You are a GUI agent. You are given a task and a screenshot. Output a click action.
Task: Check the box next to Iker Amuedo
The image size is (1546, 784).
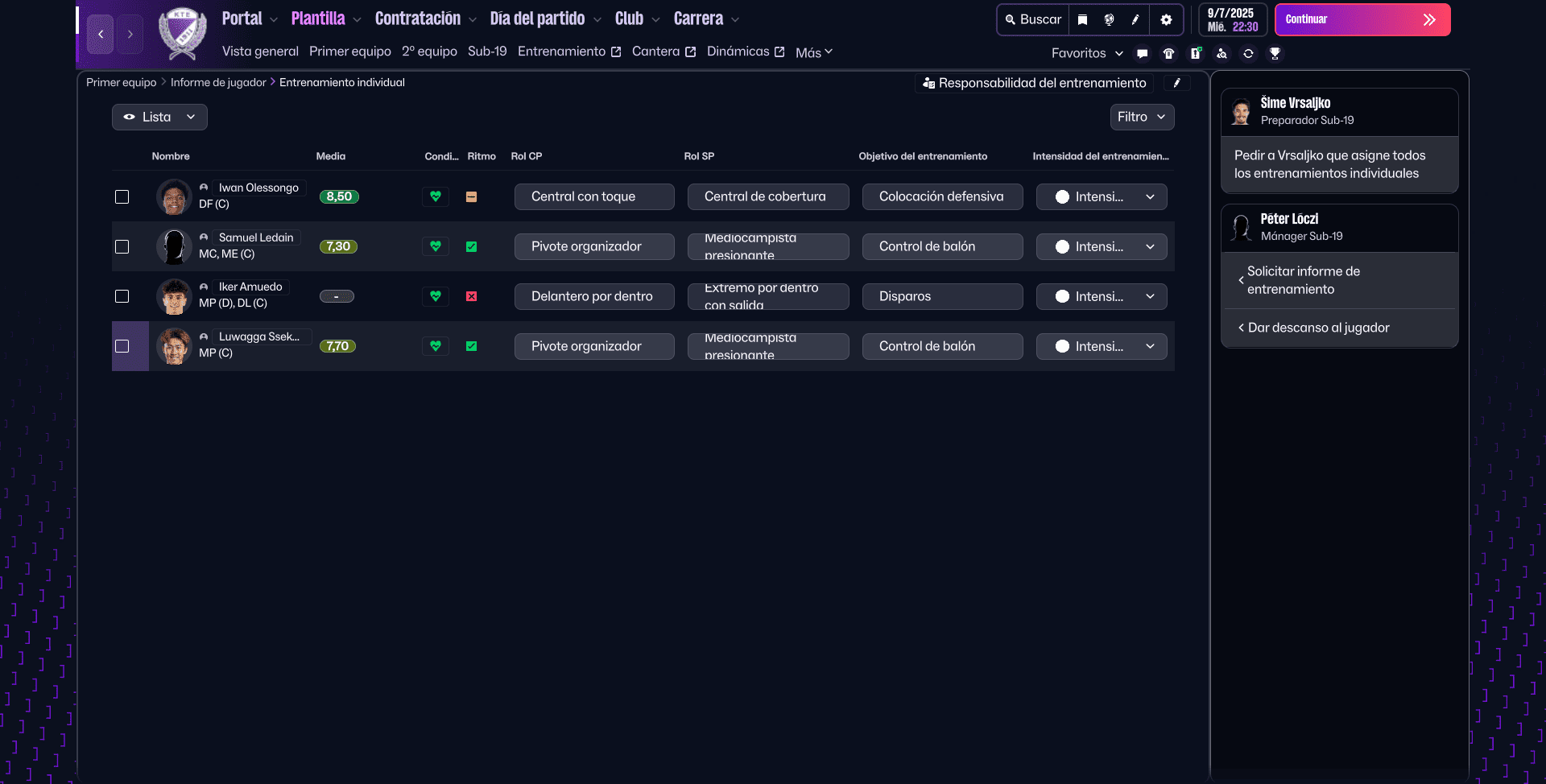122,296
